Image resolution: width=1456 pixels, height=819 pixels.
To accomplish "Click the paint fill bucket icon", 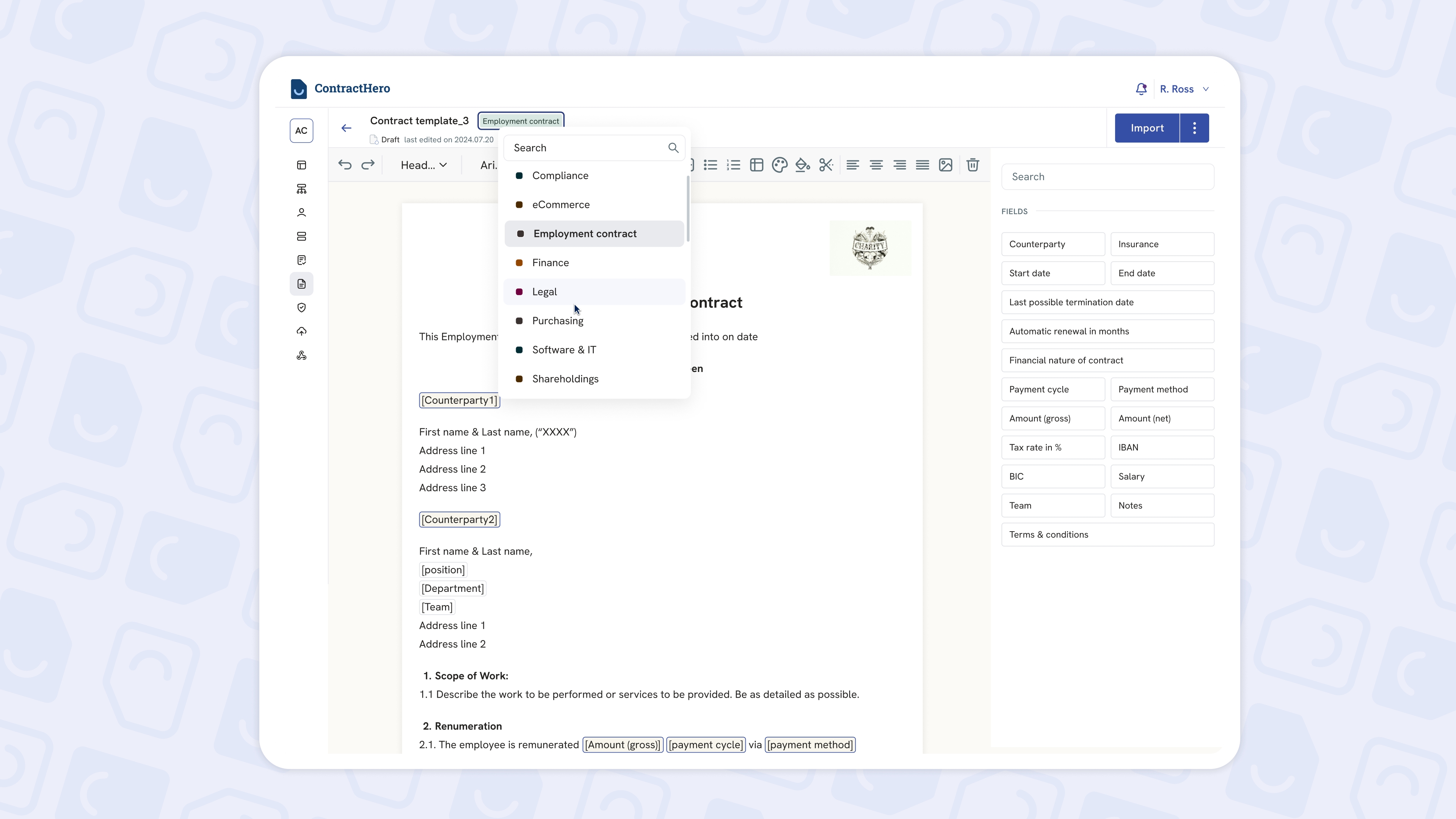I will tap(803, 165).
